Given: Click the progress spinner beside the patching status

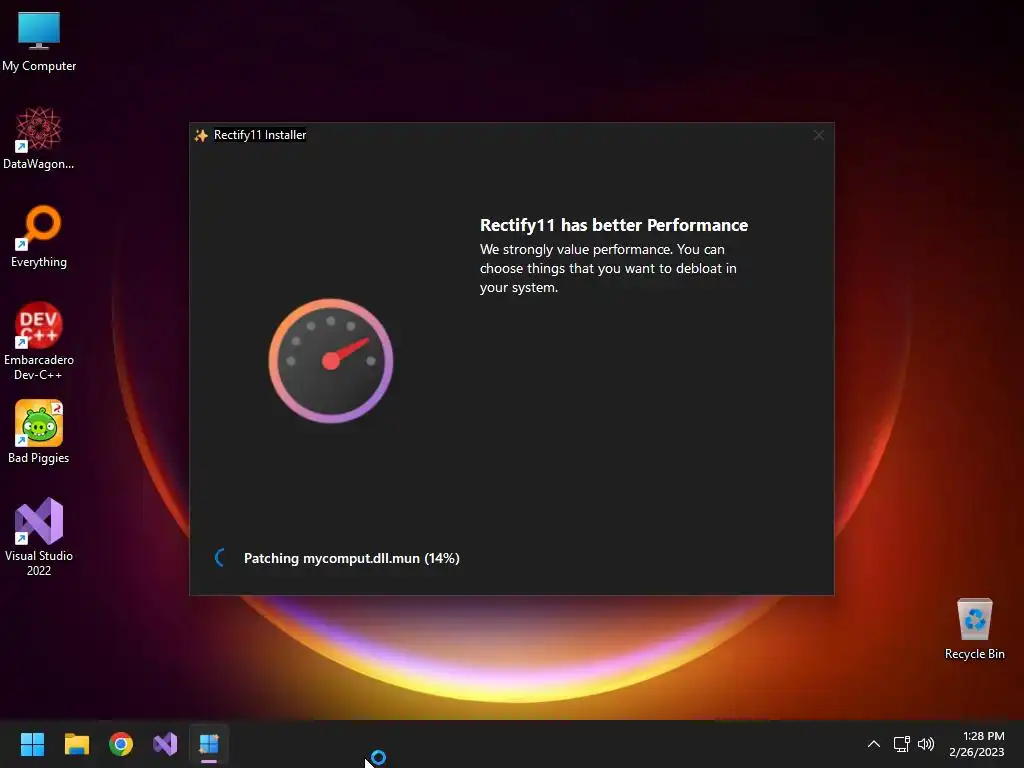Looking at the screenshot, I should (x=221, y=558).
